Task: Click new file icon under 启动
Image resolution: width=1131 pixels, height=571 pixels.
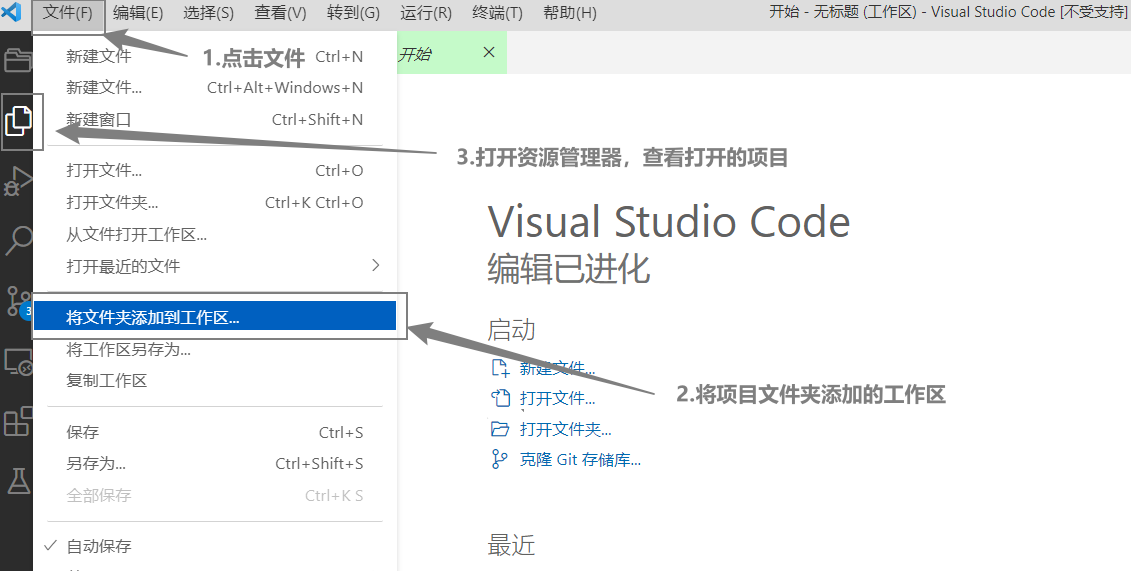Action: [501, 368]
